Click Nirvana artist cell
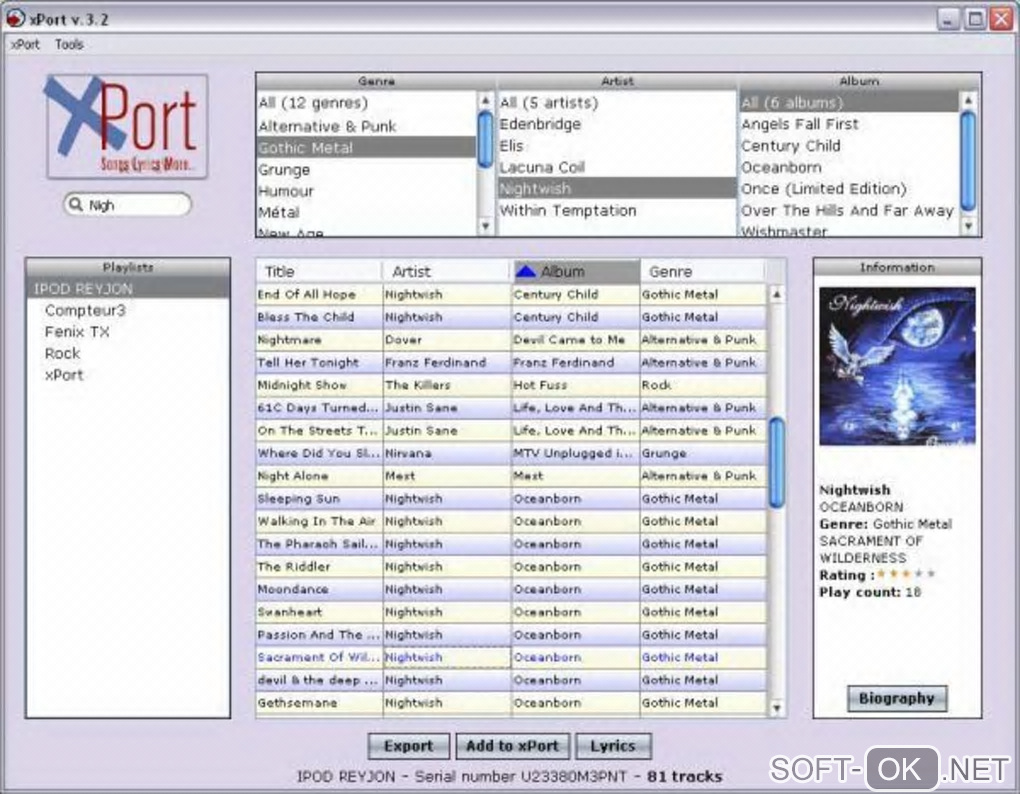Image resolution: width=1020 pixels, height=794 pixels. tap(447, 453)
